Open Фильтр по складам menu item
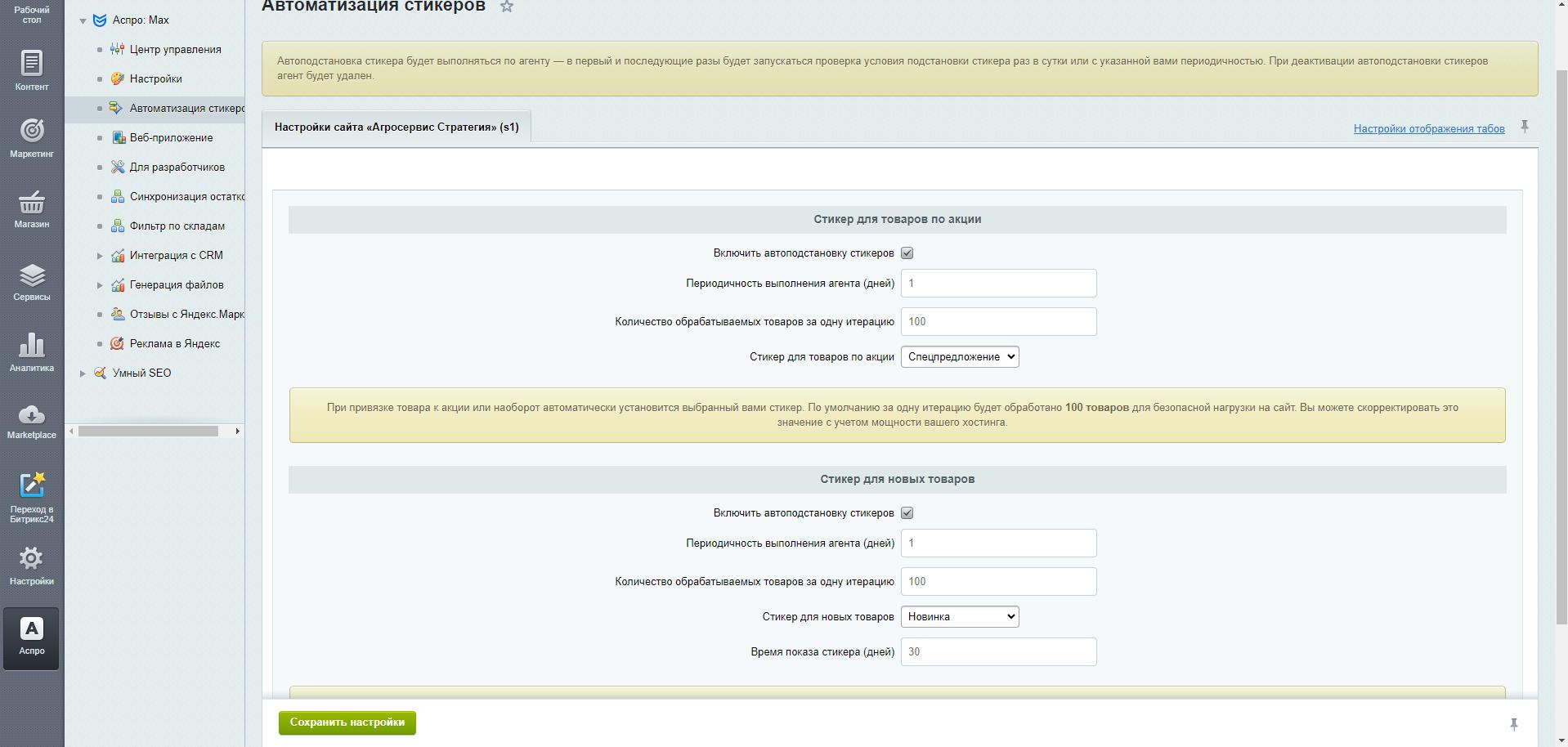The image size is (1568, 747). click(x=177, y=226)
